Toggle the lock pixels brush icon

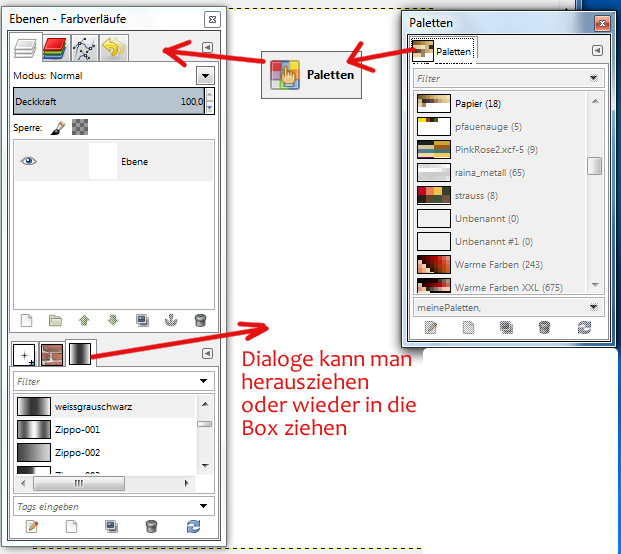coord(58,128)
